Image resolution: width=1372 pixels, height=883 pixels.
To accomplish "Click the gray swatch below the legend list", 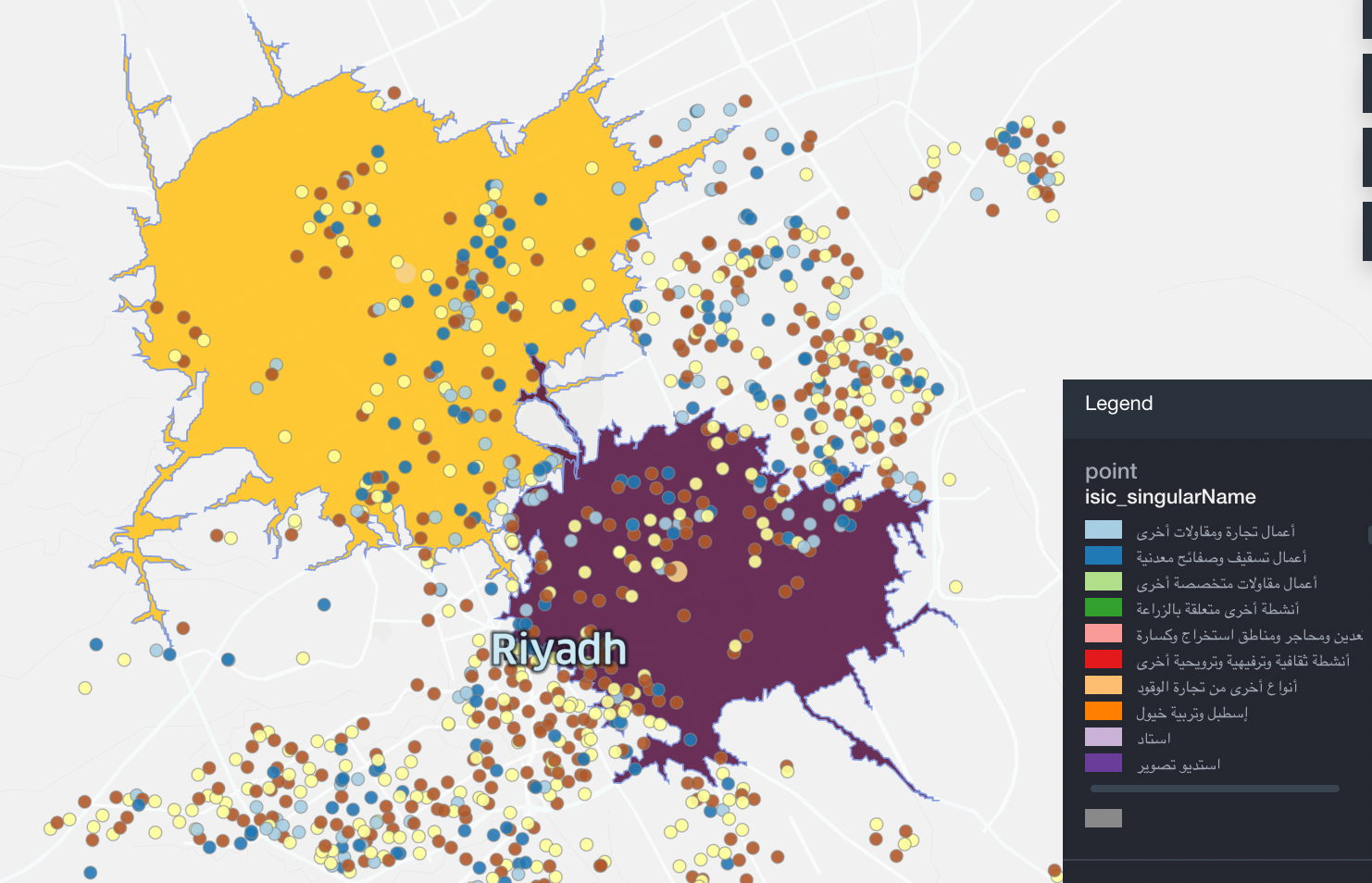I will coord(1104,818).
